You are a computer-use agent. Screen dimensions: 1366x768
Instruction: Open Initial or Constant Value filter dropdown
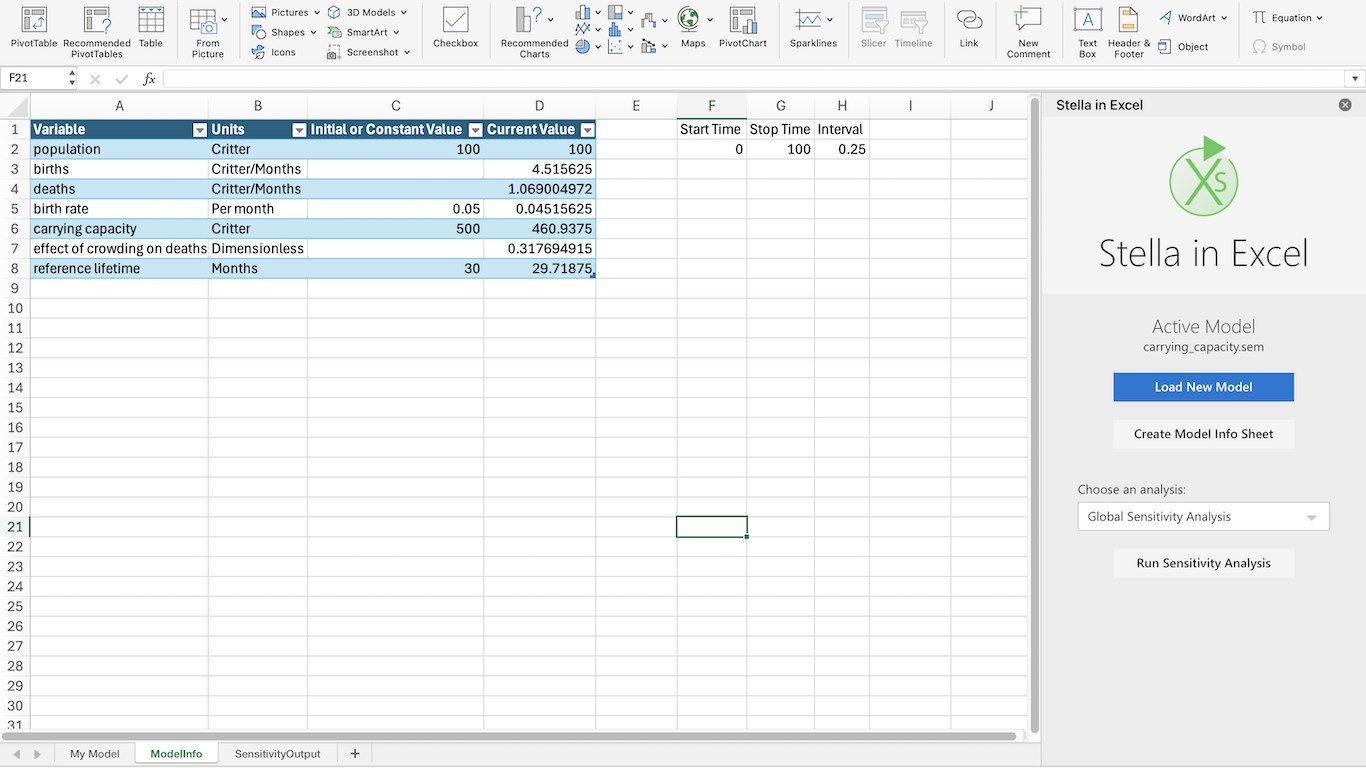pos(476,130)
